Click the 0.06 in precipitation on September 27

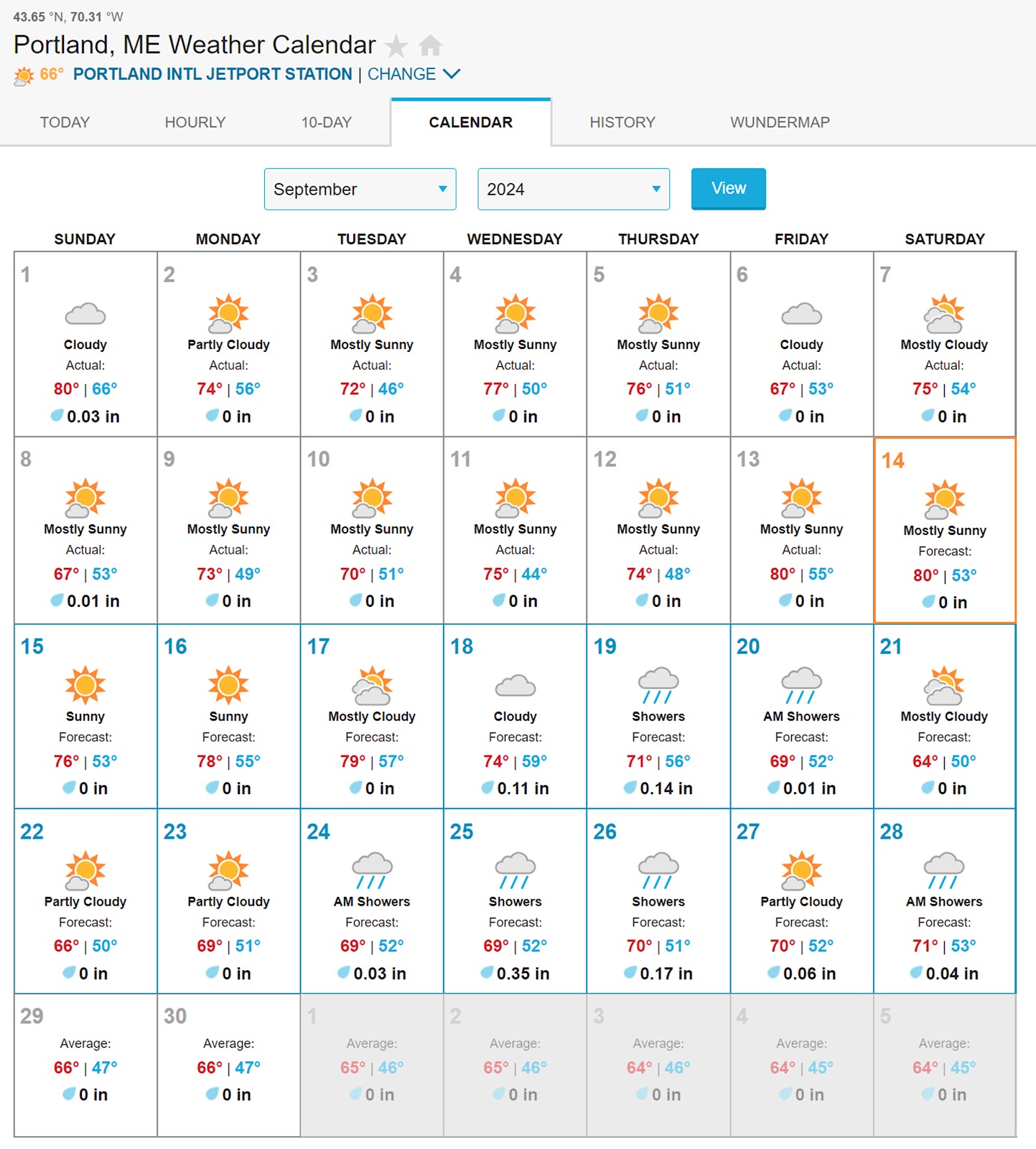(x=809, y=973)
